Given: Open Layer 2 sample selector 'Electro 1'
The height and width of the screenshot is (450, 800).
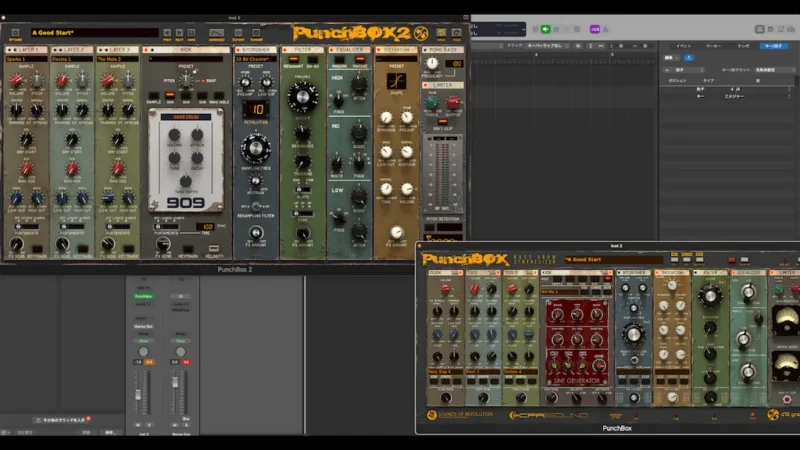Looking at the screenshot, I should coord(72,59).
